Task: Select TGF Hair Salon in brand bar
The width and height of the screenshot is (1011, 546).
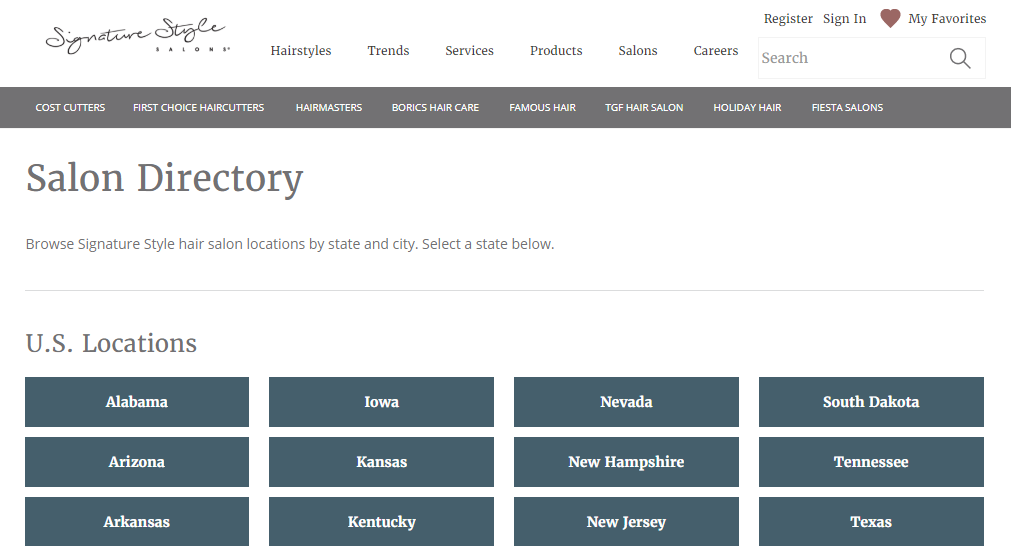Action: click(x=644, y=108)
